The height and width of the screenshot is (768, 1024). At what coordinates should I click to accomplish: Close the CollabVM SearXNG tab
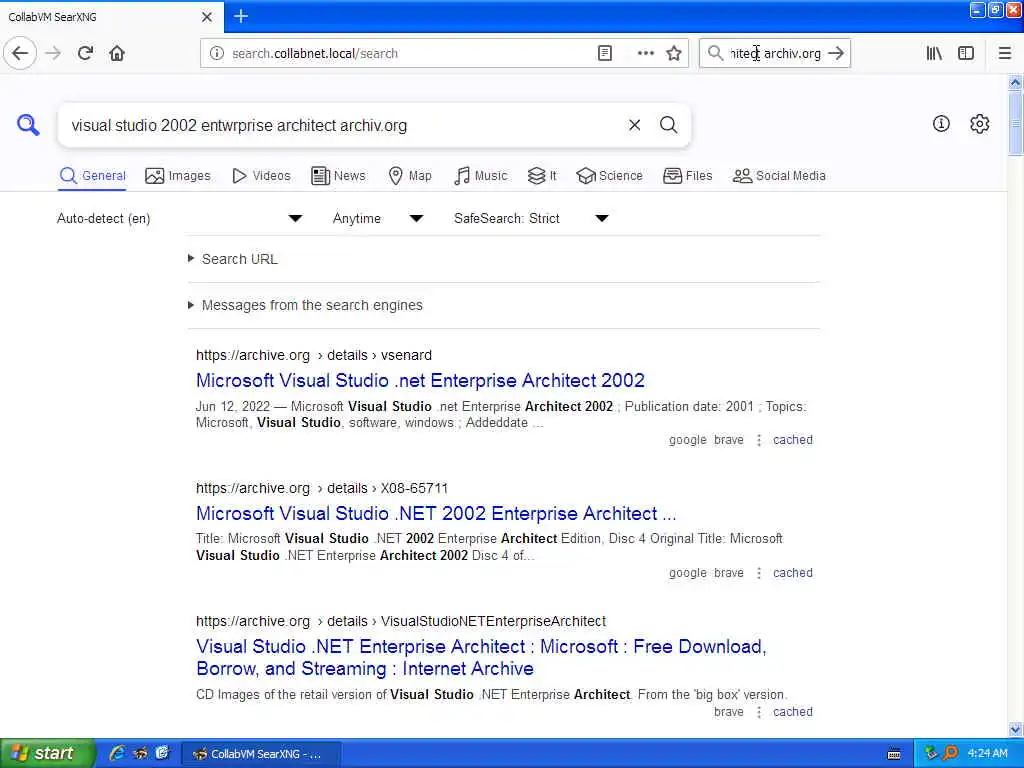pos(207,17)
